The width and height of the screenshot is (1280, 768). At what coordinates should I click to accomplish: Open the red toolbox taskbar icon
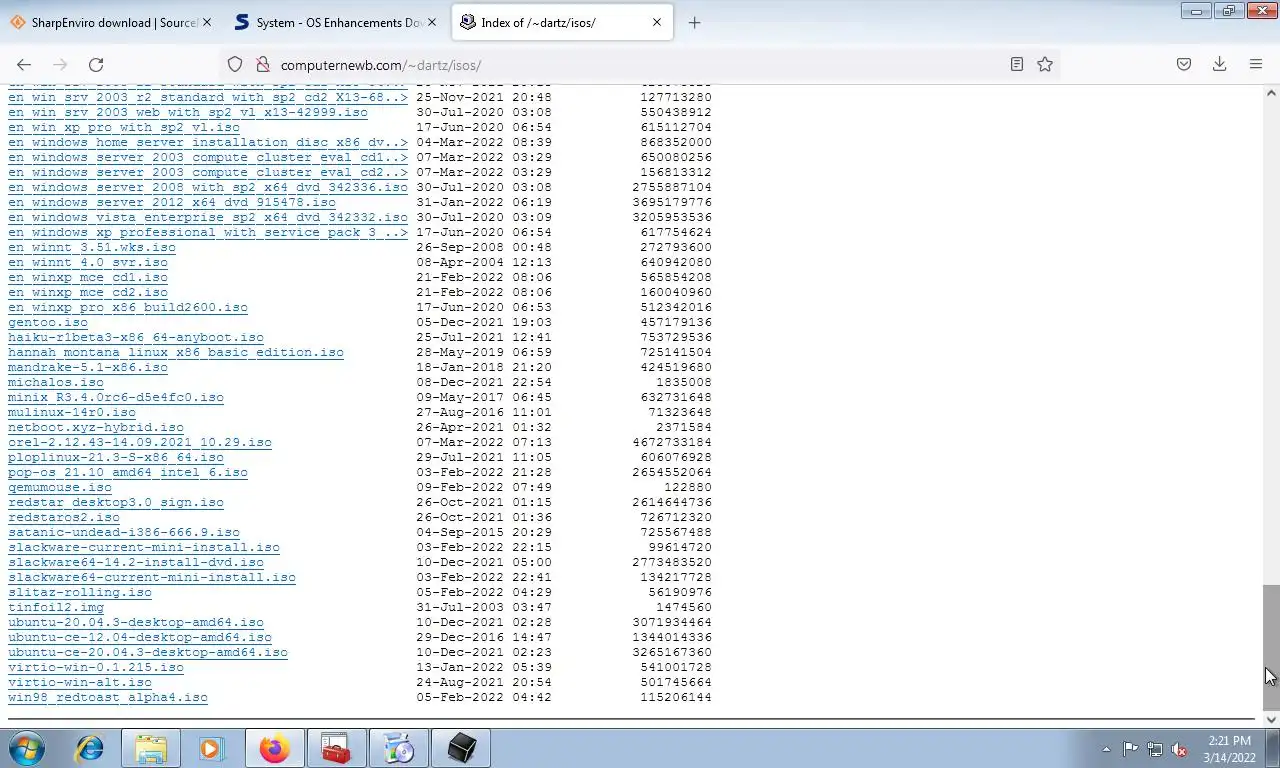(x=336, y=748)
